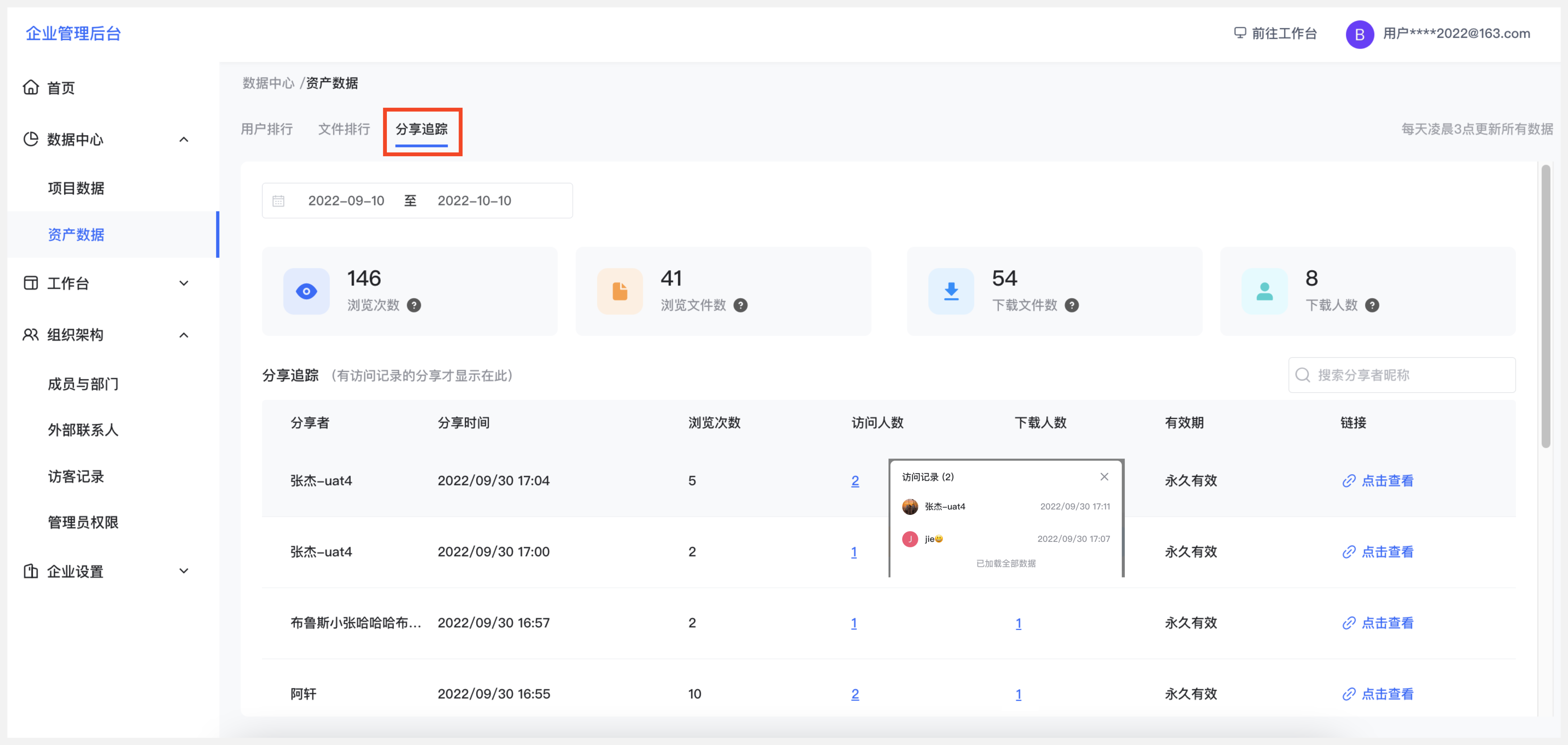Click the purple B user avatar
The width and height of the screenshot is (1568, 745).
tap(1360, 34)
